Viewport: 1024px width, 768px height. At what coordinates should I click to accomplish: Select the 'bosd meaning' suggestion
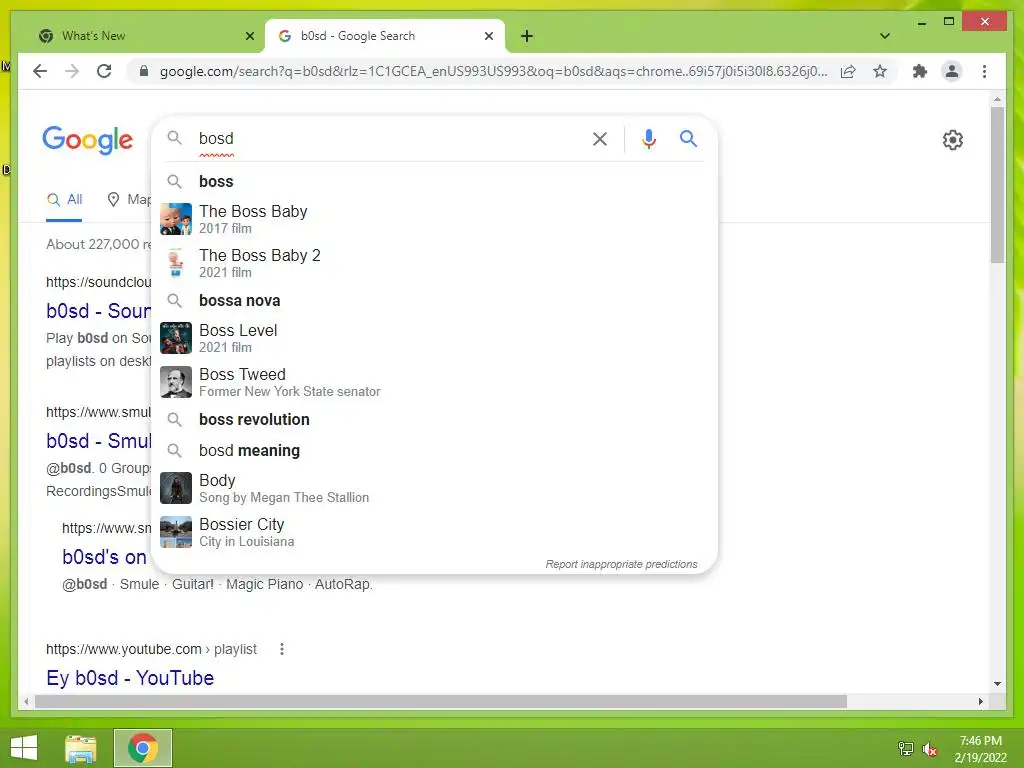[434, 451]
